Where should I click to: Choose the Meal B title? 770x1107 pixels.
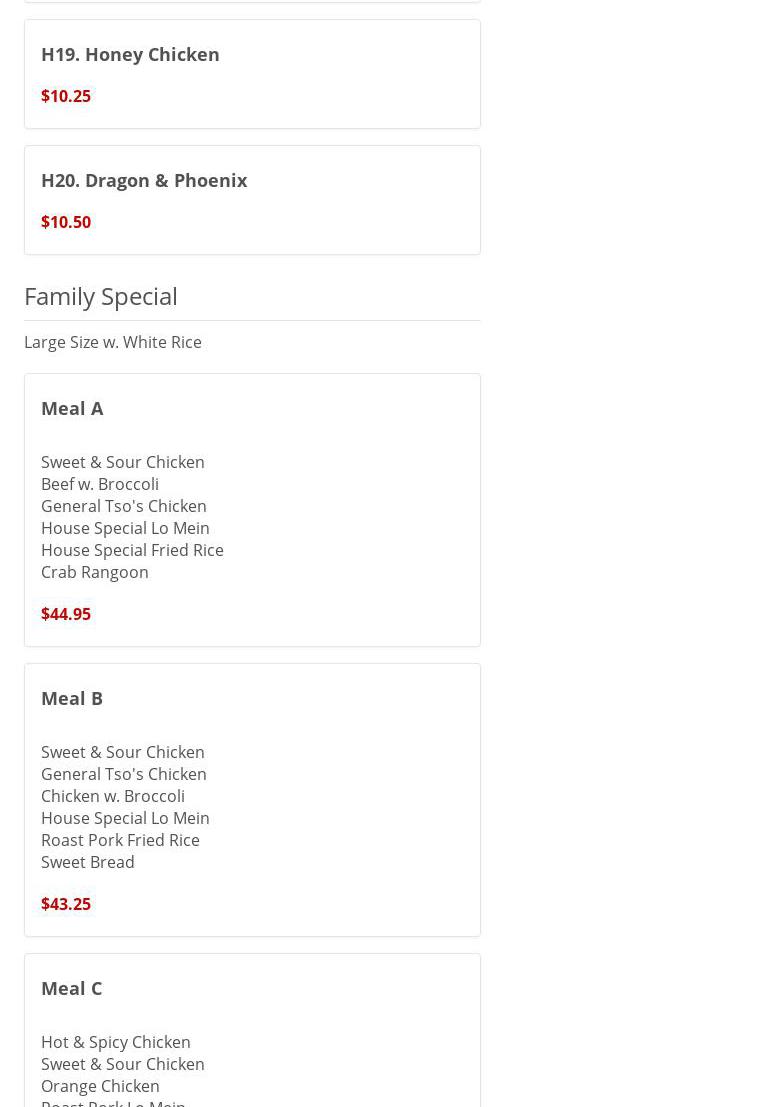point(72,698)
